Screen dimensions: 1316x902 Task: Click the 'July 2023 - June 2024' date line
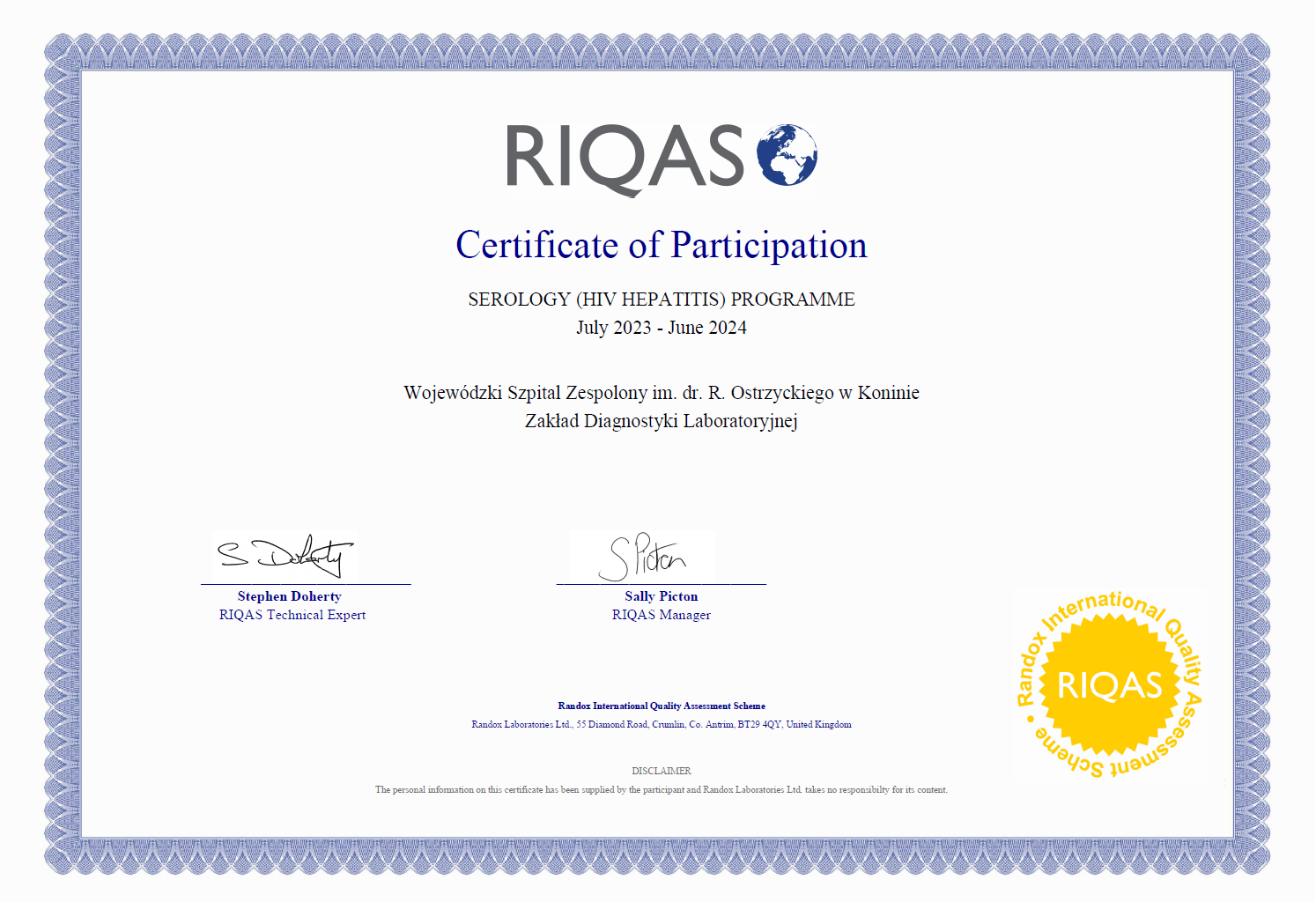pos(662,328)
